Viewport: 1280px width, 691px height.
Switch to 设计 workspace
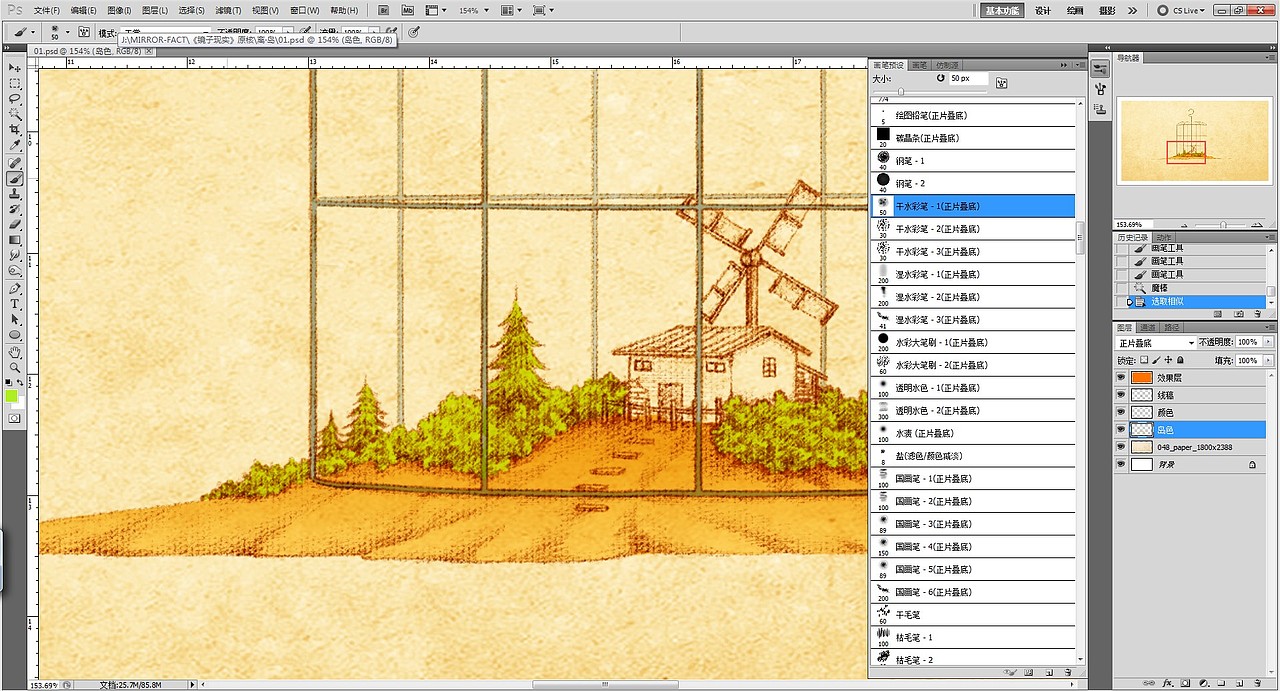click(x=1043, y=10)
